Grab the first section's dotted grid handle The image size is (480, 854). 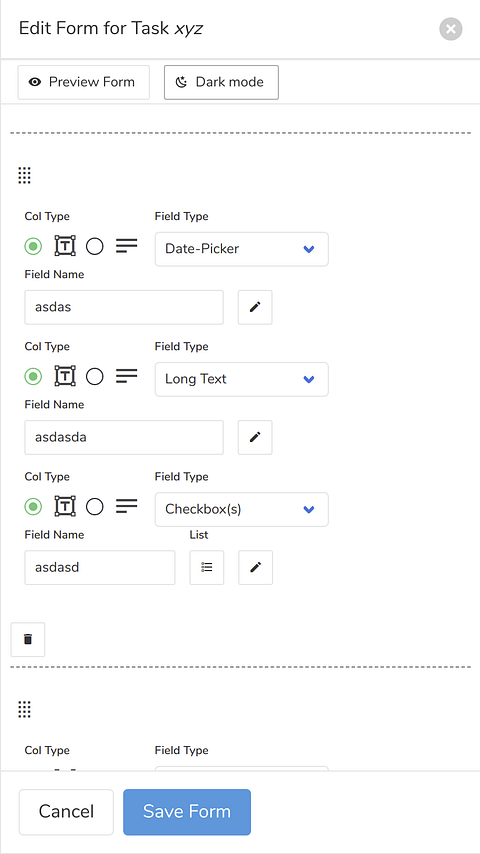point(25,175)
